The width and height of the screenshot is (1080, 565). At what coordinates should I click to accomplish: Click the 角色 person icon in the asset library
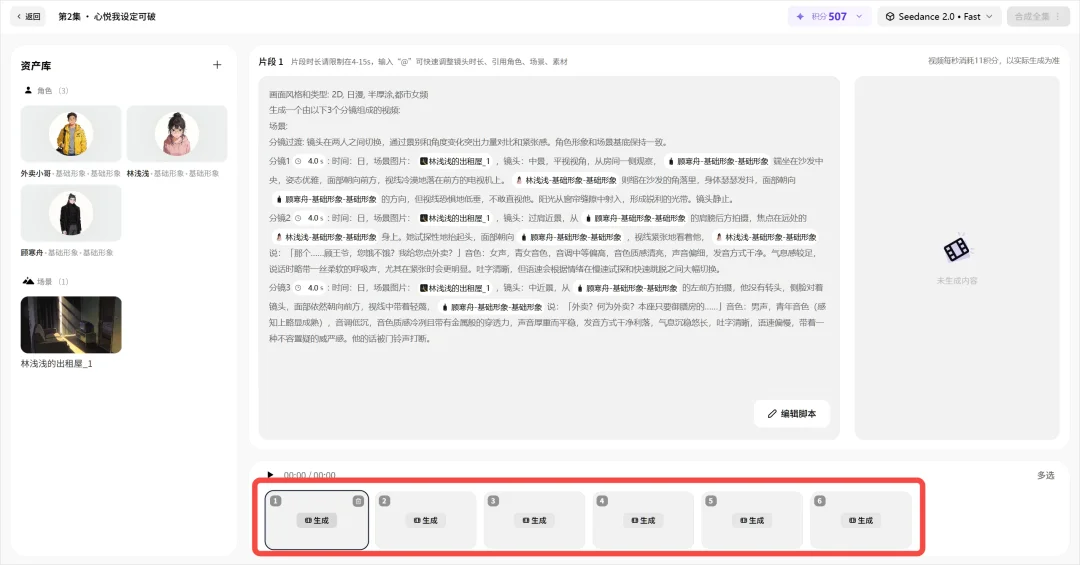28,90
